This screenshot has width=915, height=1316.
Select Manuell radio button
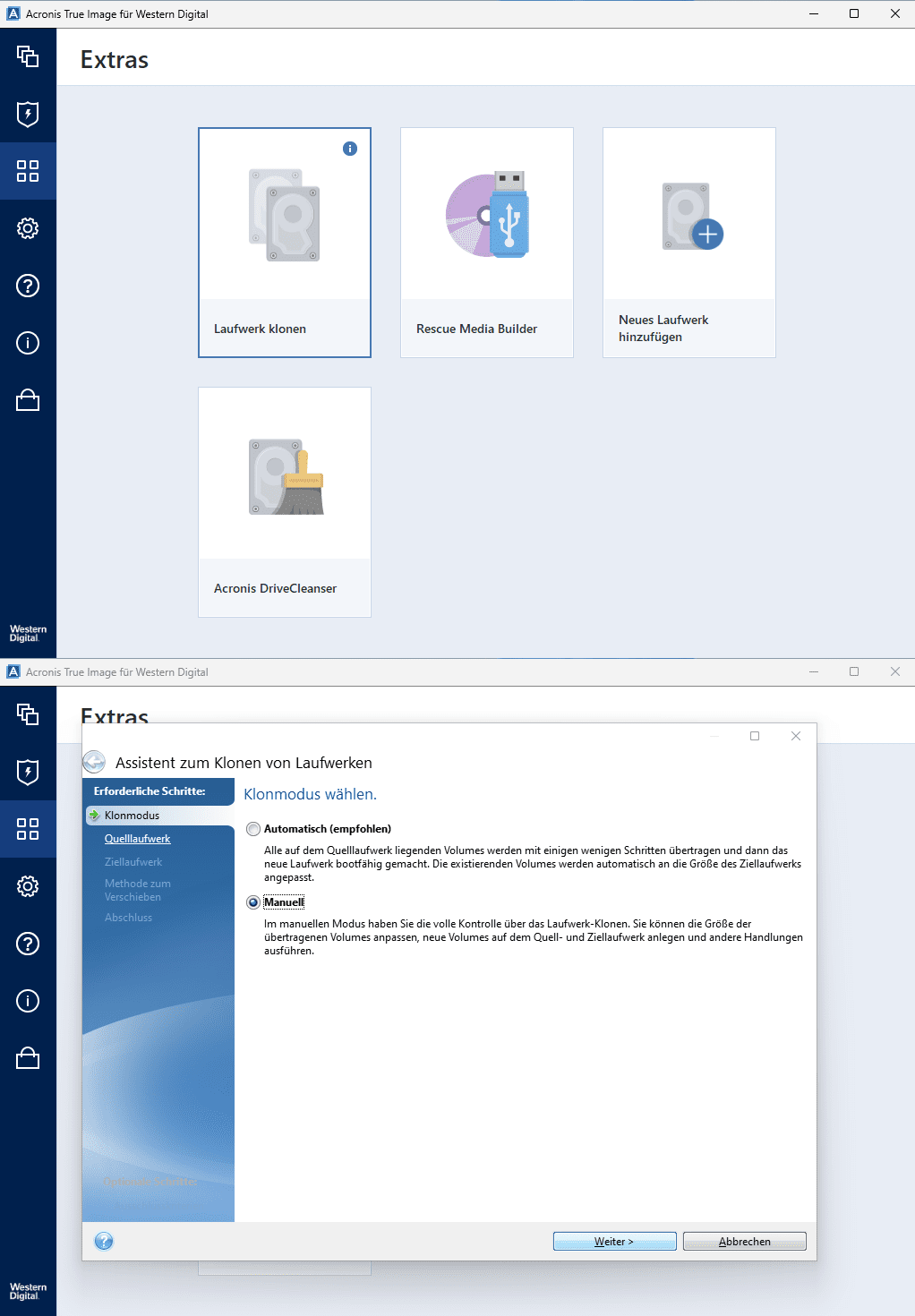[x=253, y=902]
